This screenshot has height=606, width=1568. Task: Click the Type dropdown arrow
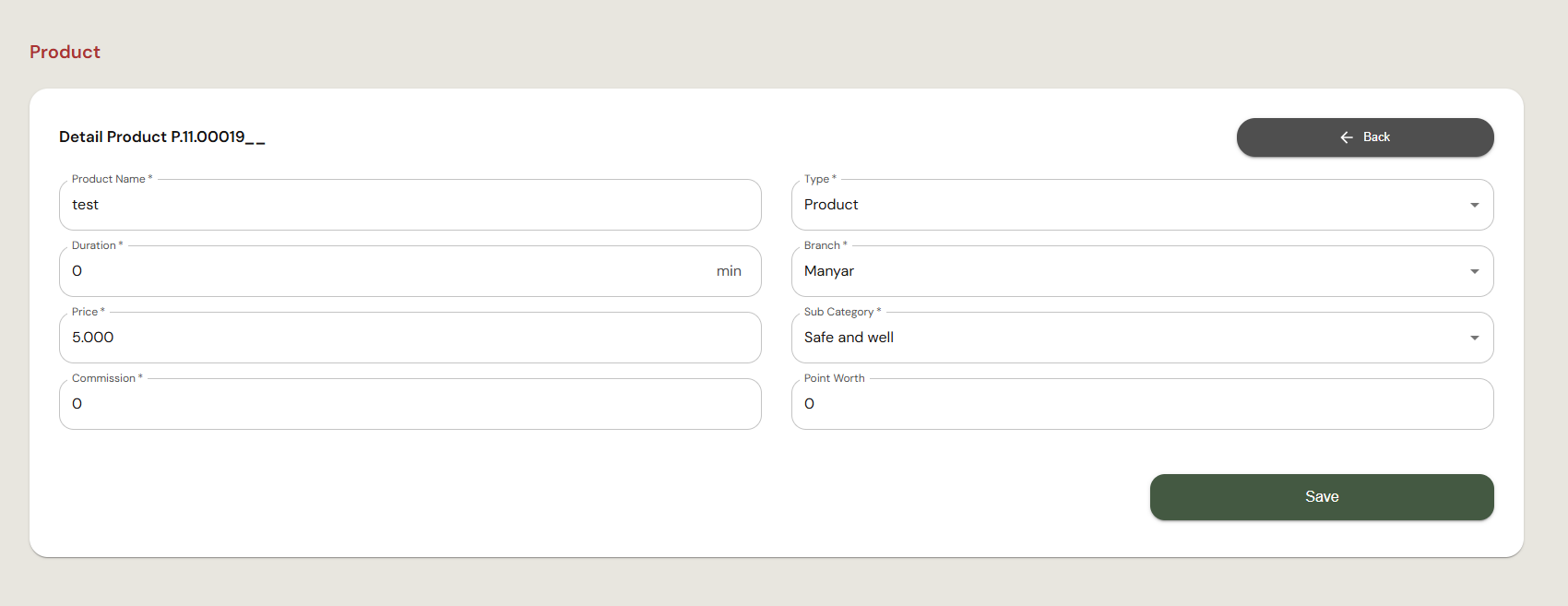1475,205
